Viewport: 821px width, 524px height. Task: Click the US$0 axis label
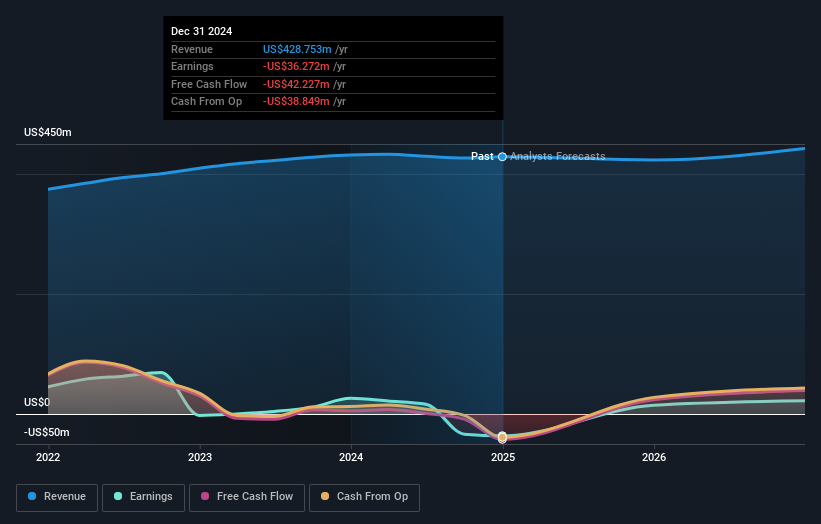37,402
